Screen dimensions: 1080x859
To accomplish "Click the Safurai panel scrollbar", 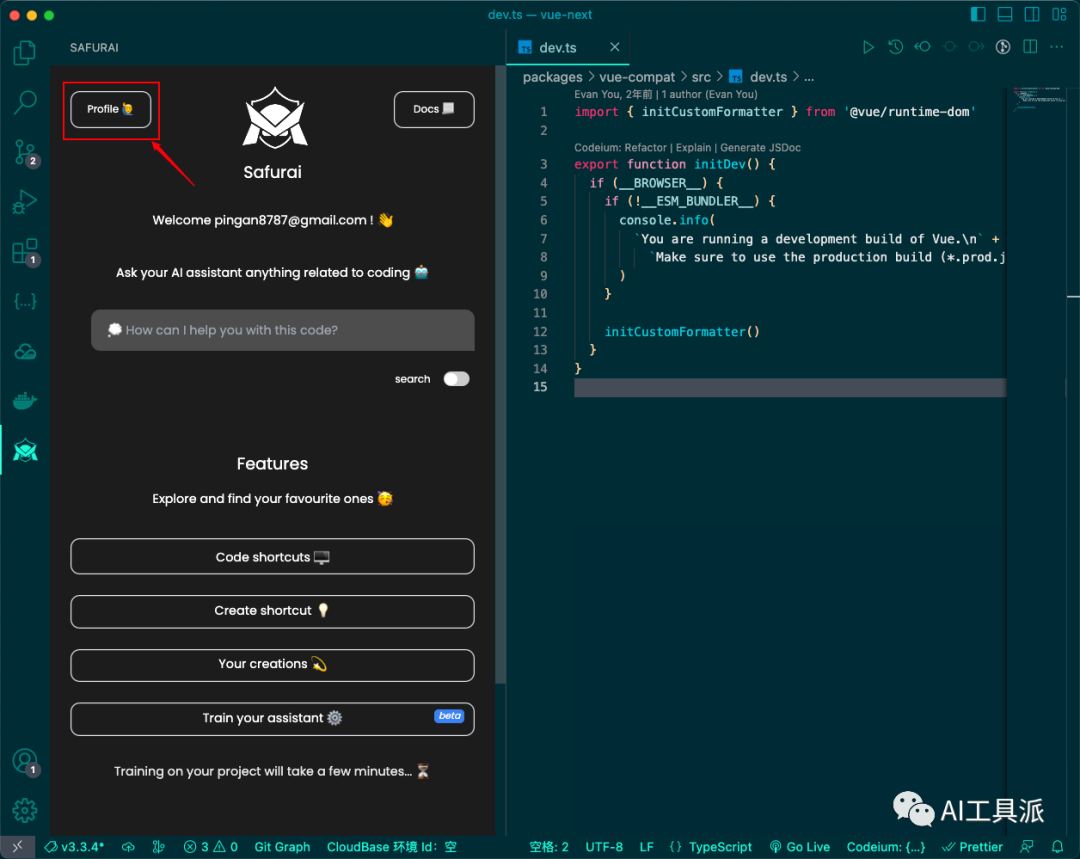I will pyautogui.click(x=501, y=375).
